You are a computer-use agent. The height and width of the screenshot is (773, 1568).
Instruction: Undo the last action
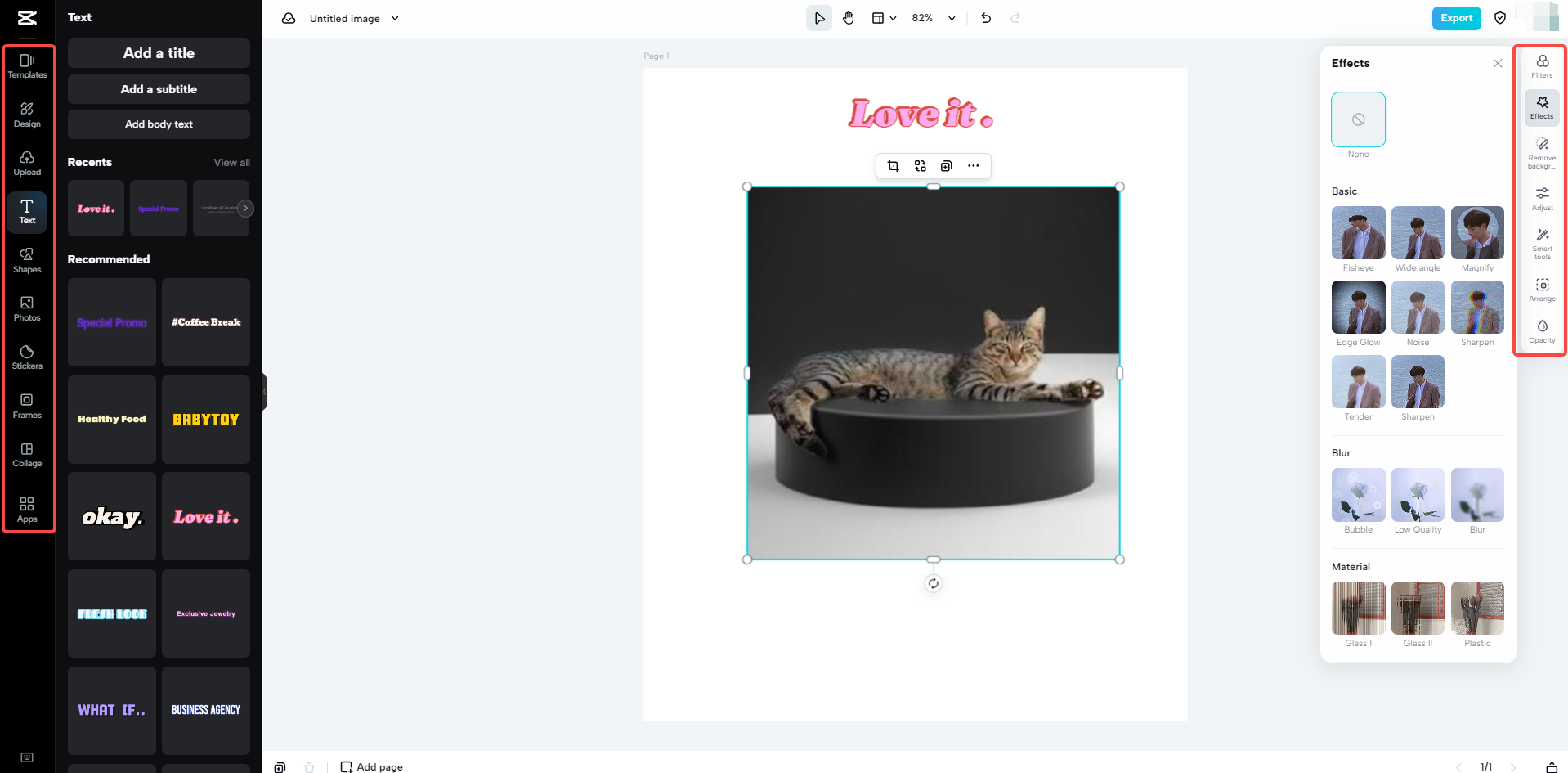[x=986, y=18]
